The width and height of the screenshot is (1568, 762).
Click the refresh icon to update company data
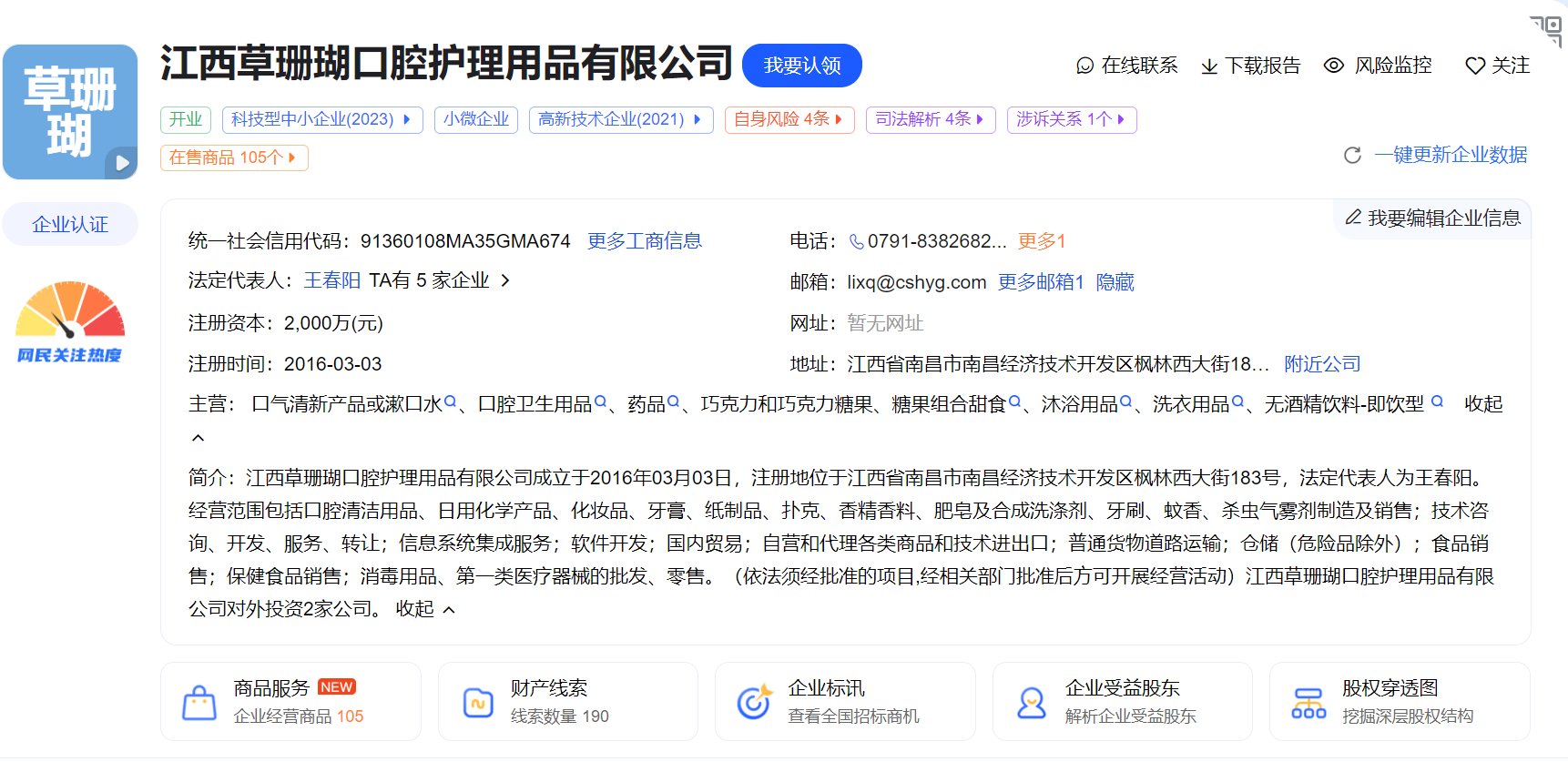tap(1352, 156)
